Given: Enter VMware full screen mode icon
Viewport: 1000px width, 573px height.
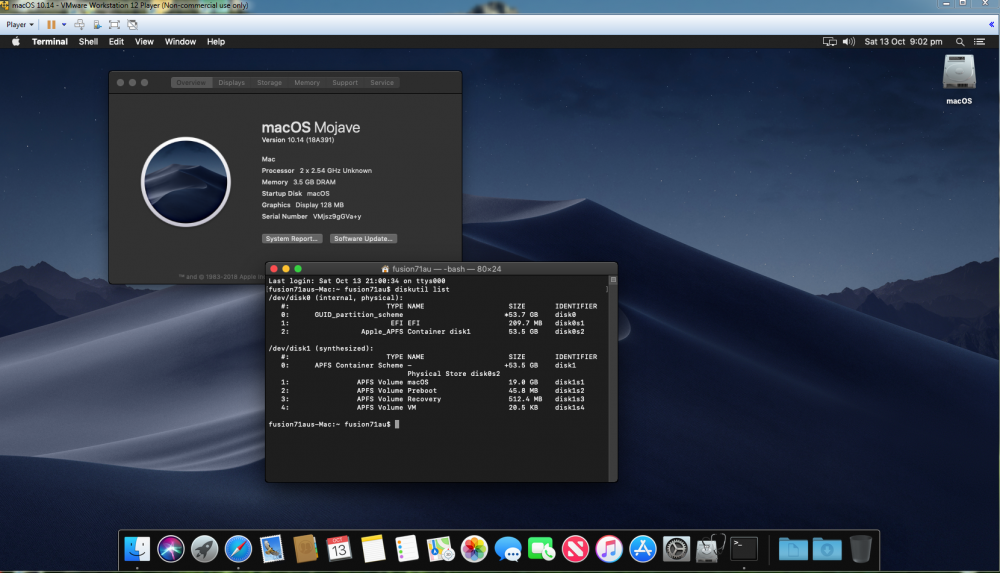Looking at the screenshot, I should click(114, 24).
